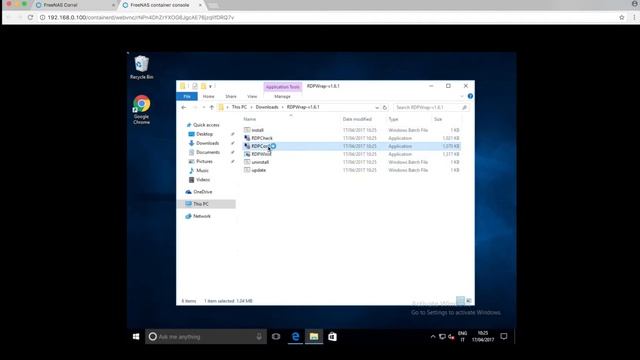Open recent locations dropdown arrow
The width and height of the screenshot is (640, 360).
(204, 107)
